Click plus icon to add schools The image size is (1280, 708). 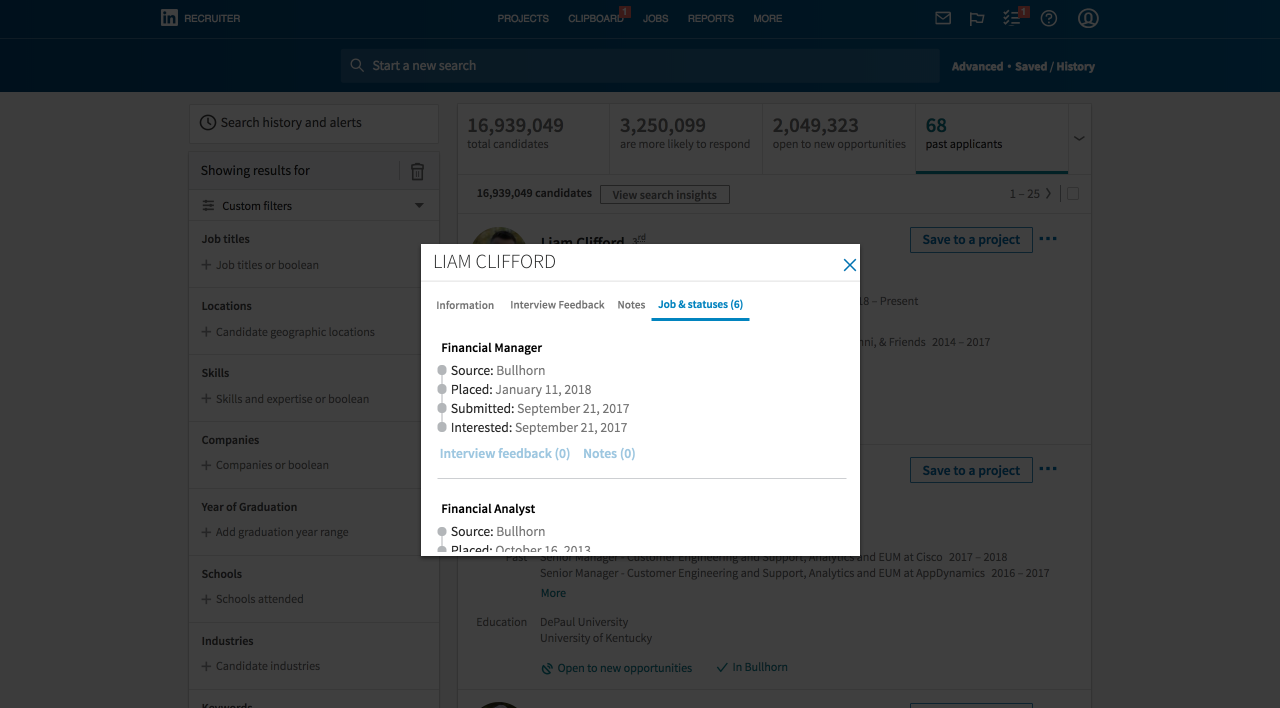(x=206, y=599)
